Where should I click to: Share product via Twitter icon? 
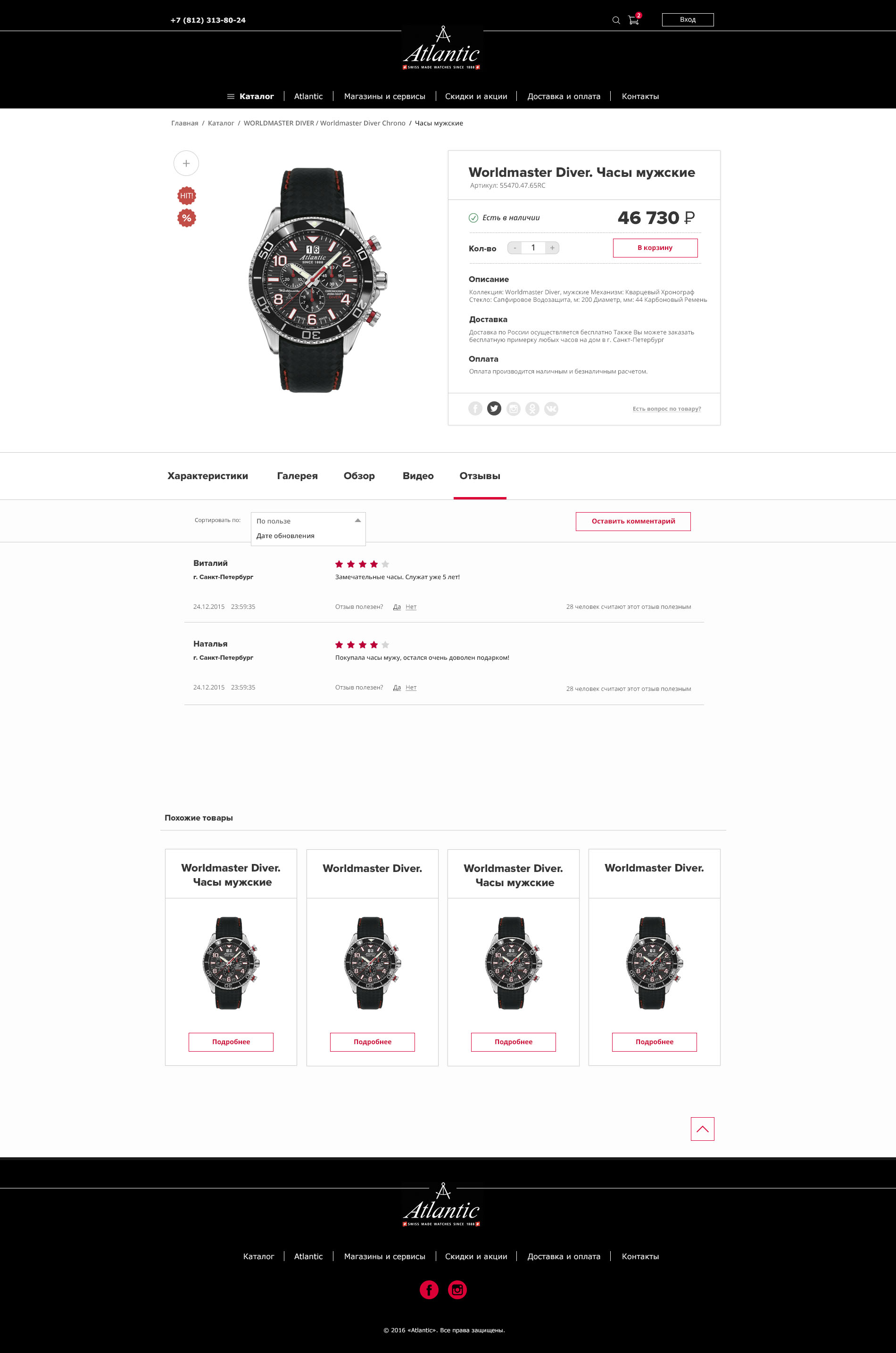494,408
